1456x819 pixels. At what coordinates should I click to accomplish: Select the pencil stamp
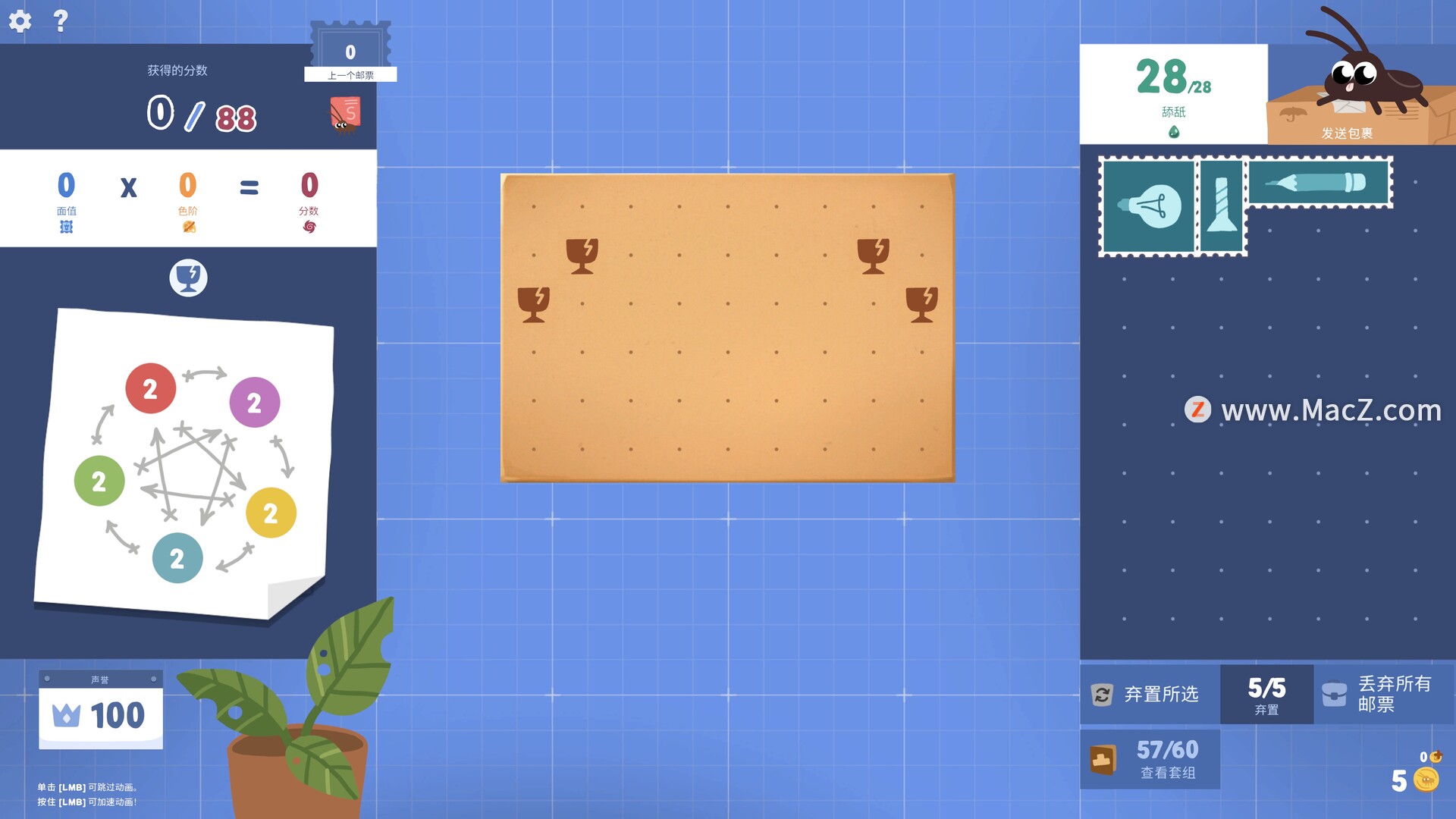pyautogui.click(x=1318, y=182)
